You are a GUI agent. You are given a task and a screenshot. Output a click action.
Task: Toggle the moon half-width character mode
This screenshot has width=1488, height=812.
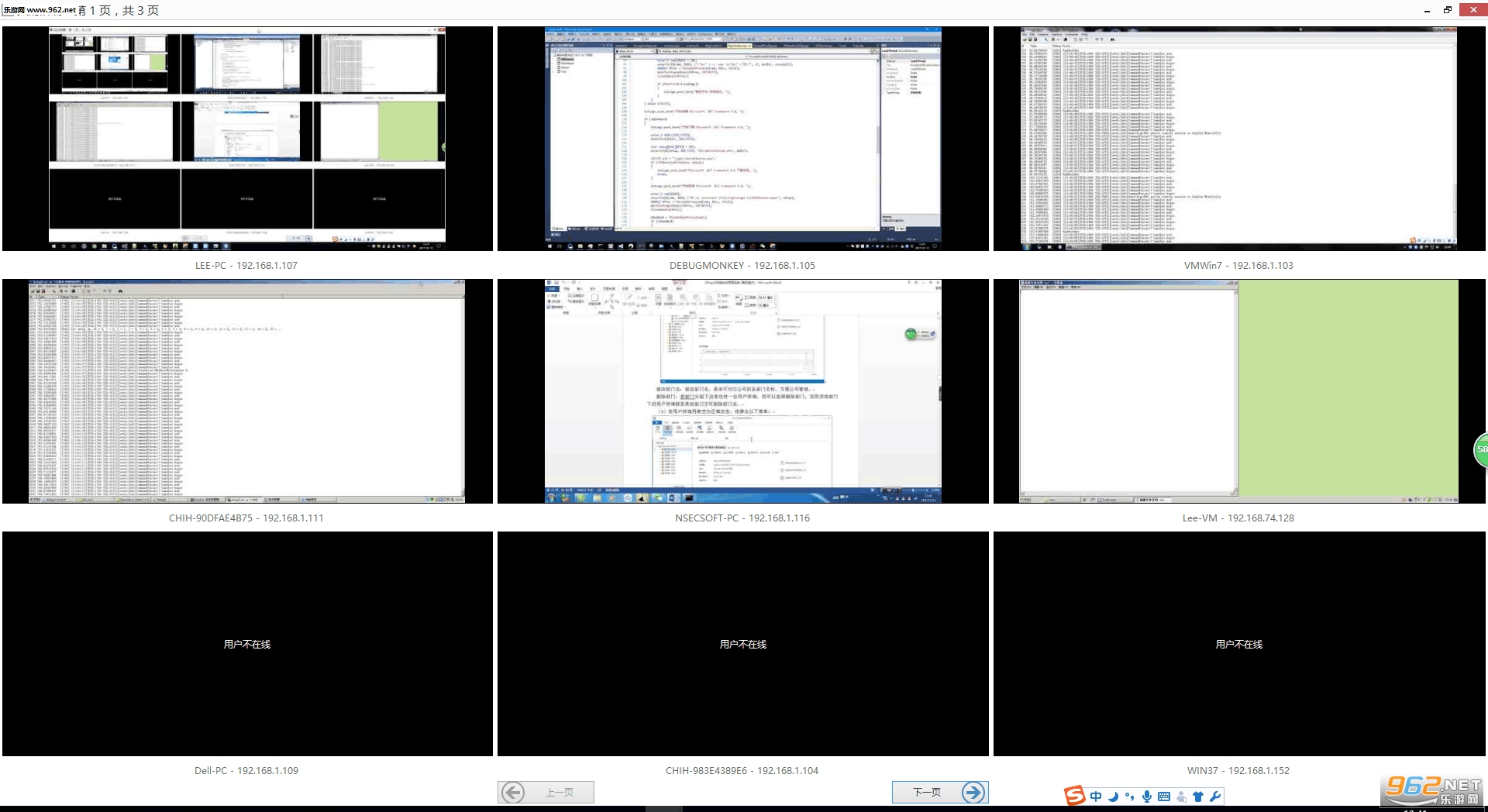[1113, 796]
